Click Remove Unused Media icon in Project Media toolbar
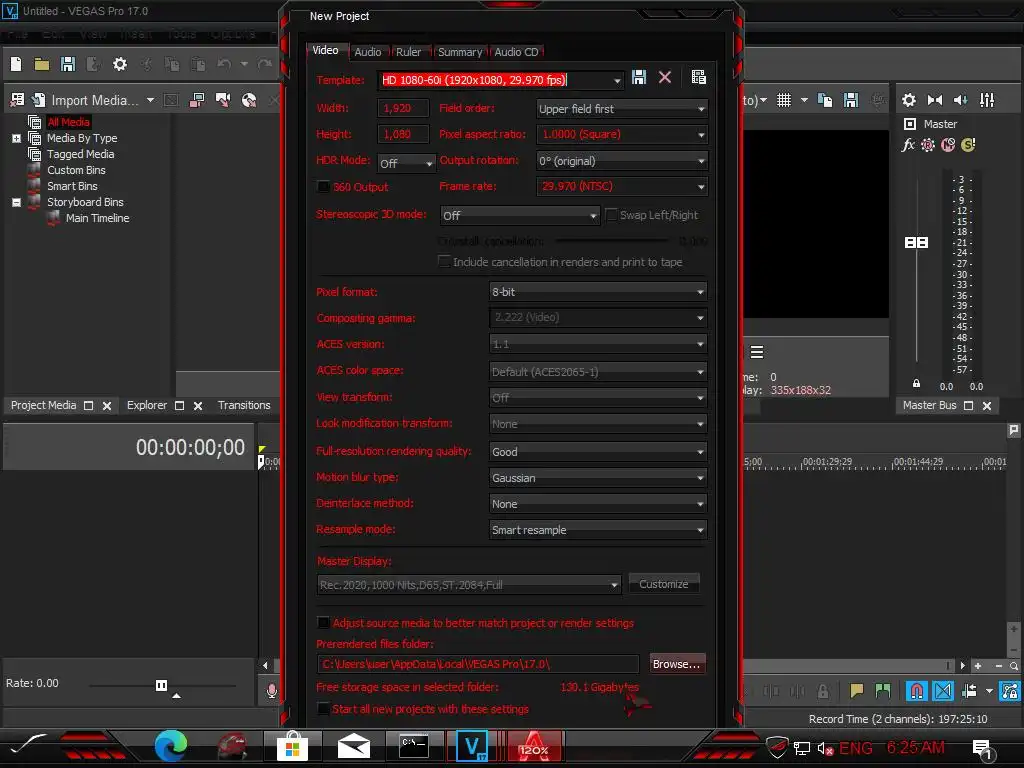 point(18,100)
